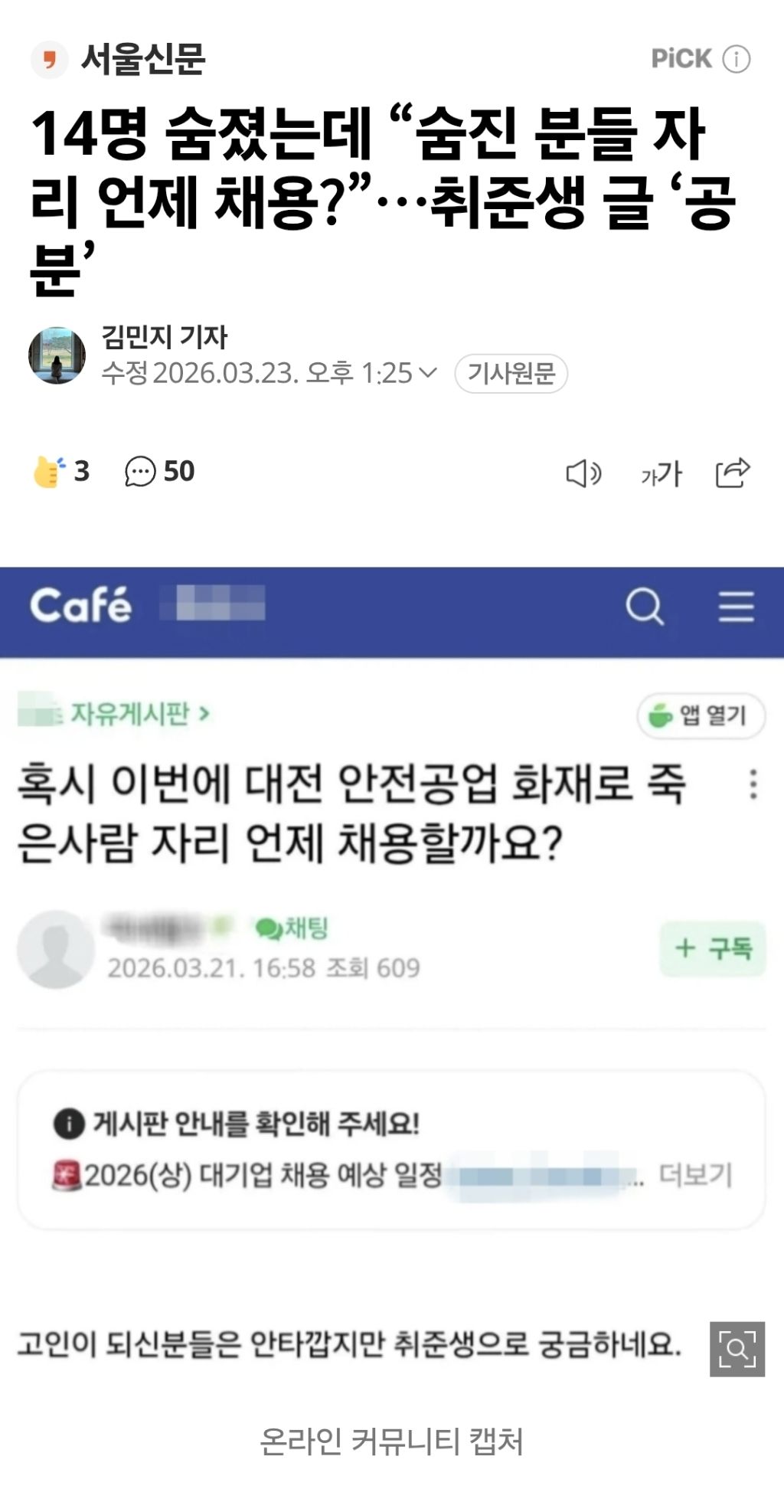Enlarge image with the zoom icon
The image size is (784, 1512).
tap(737, 1349)
